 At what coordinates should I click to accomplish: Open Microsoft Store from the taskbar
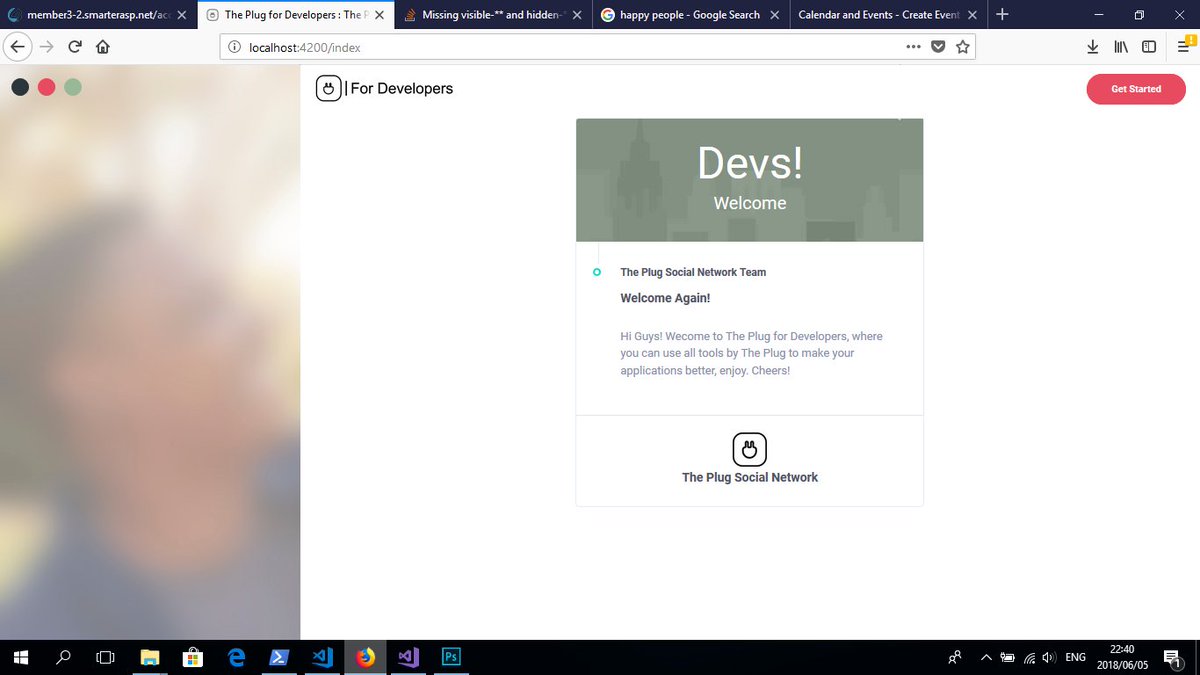pyautogui.click(x=193, y=657)
